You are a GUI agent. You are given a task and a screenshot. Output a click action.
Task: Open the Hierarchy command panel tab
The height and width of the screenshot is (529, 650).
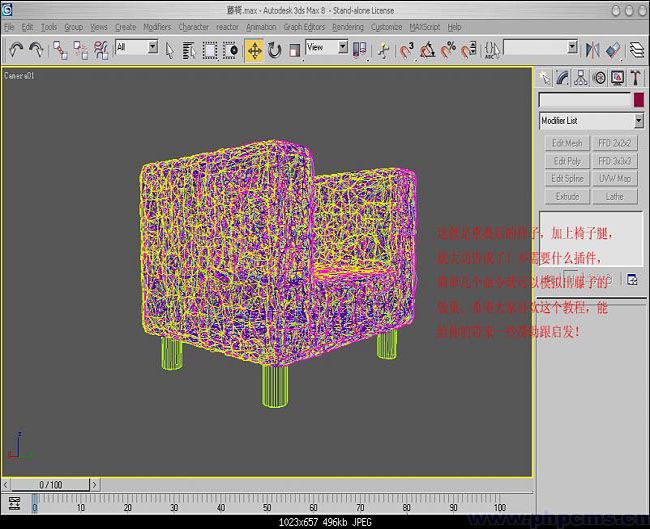[x=582, y=78]
